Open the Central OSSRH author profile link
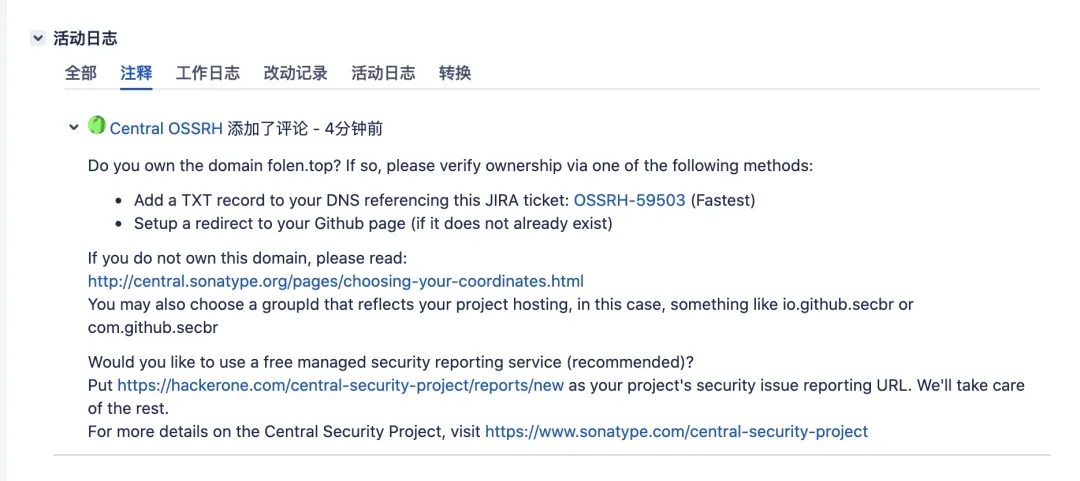This screenshot has width=1080, height=481. point(166,128)
